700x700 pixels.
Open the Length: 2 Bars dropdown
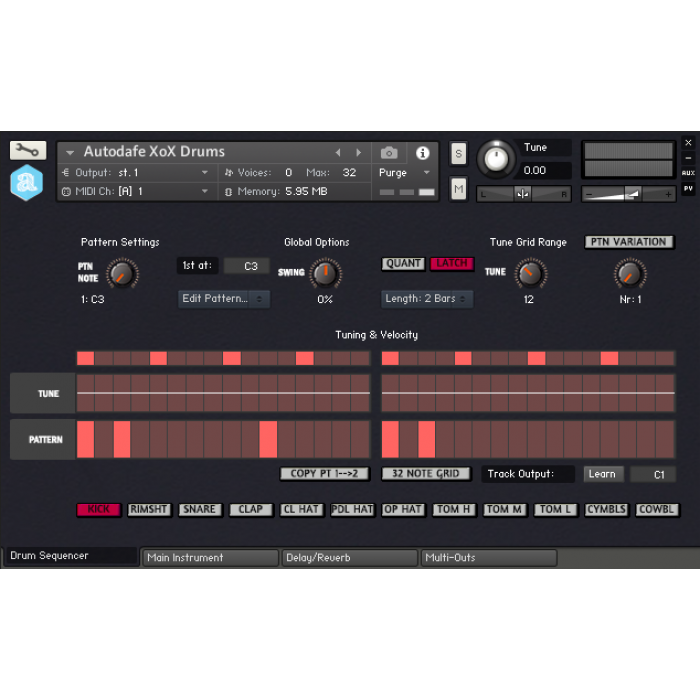[427, 299]
